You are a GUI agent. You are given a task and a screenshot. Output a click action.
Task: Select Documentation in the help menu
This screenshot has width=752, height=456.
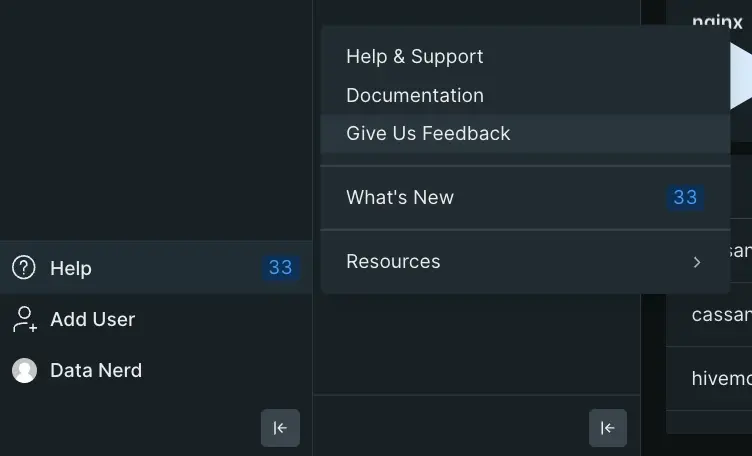415,96
